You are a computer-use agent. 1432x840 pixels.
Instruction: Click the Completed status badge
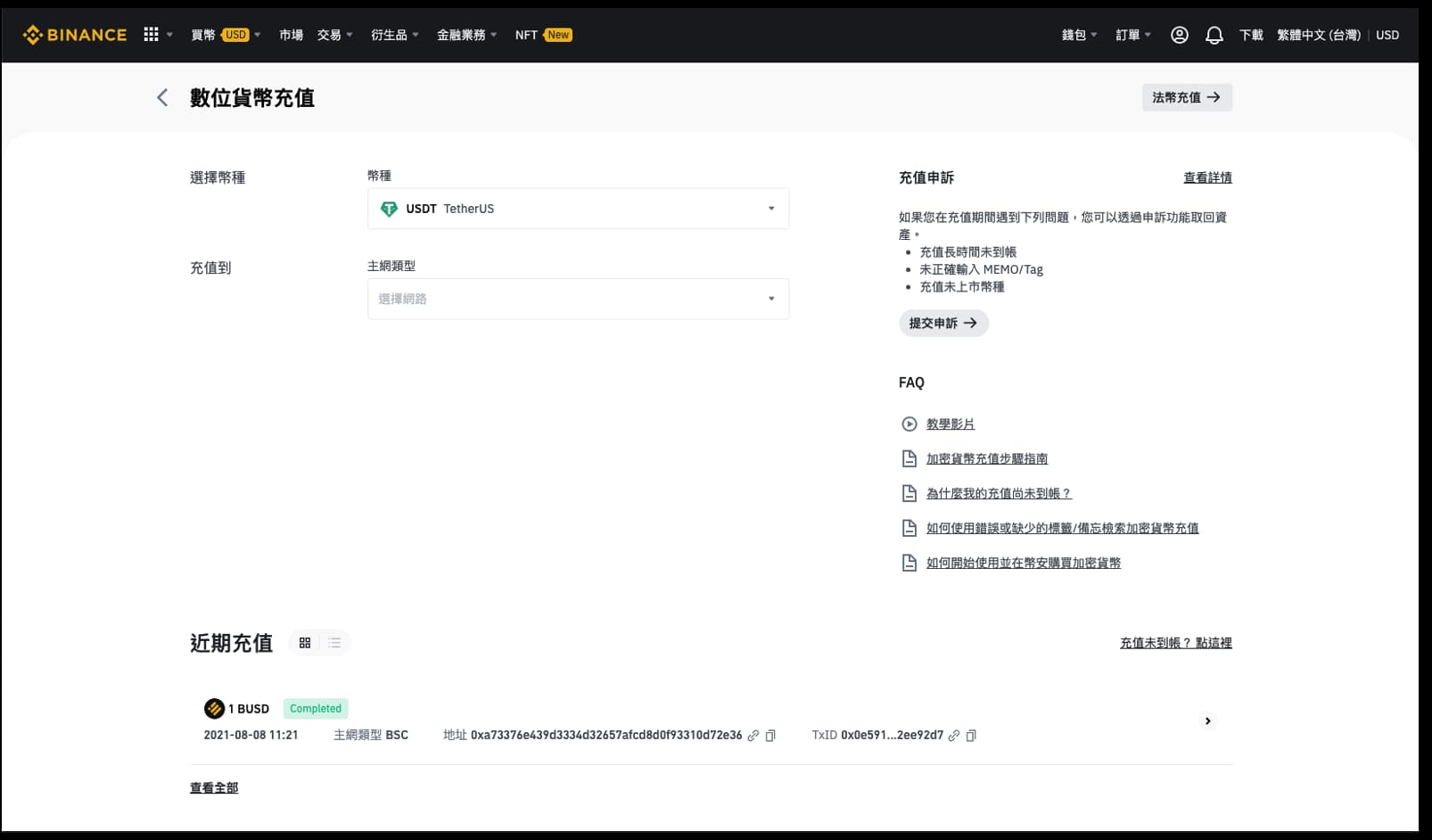[x=315, y=708]
